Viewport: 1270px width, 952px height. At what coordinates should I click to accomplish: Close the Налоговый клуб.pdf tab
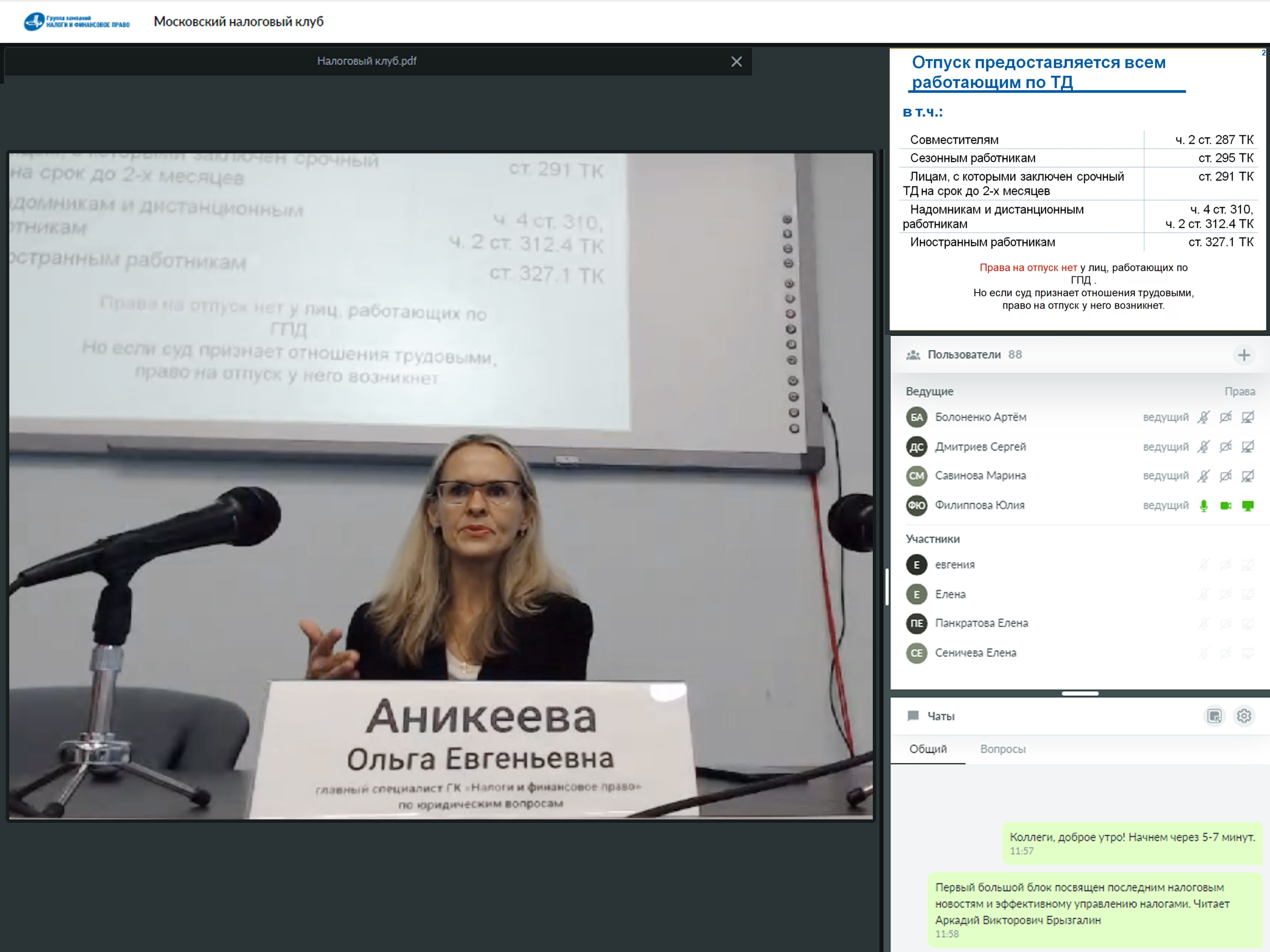736,61
